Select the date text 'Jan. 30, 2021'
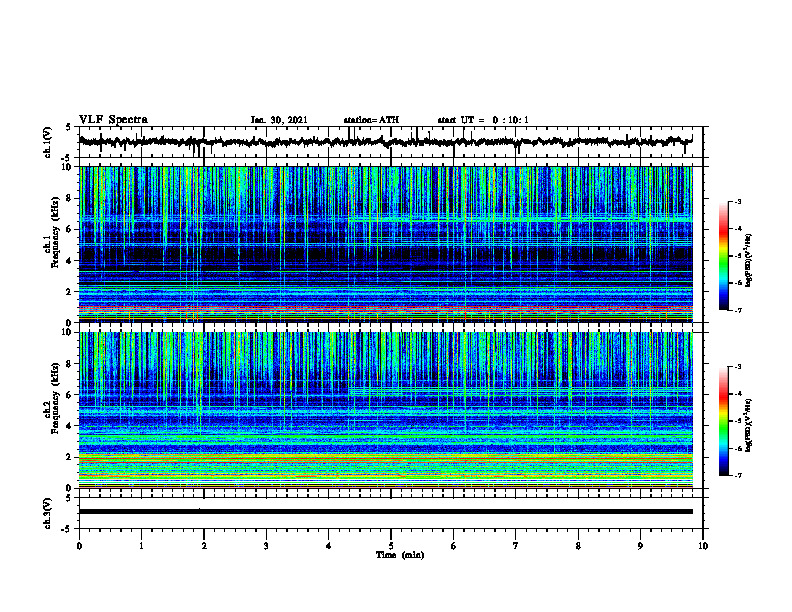The width and height of the screenshot is (792, 612). point(279,120)
